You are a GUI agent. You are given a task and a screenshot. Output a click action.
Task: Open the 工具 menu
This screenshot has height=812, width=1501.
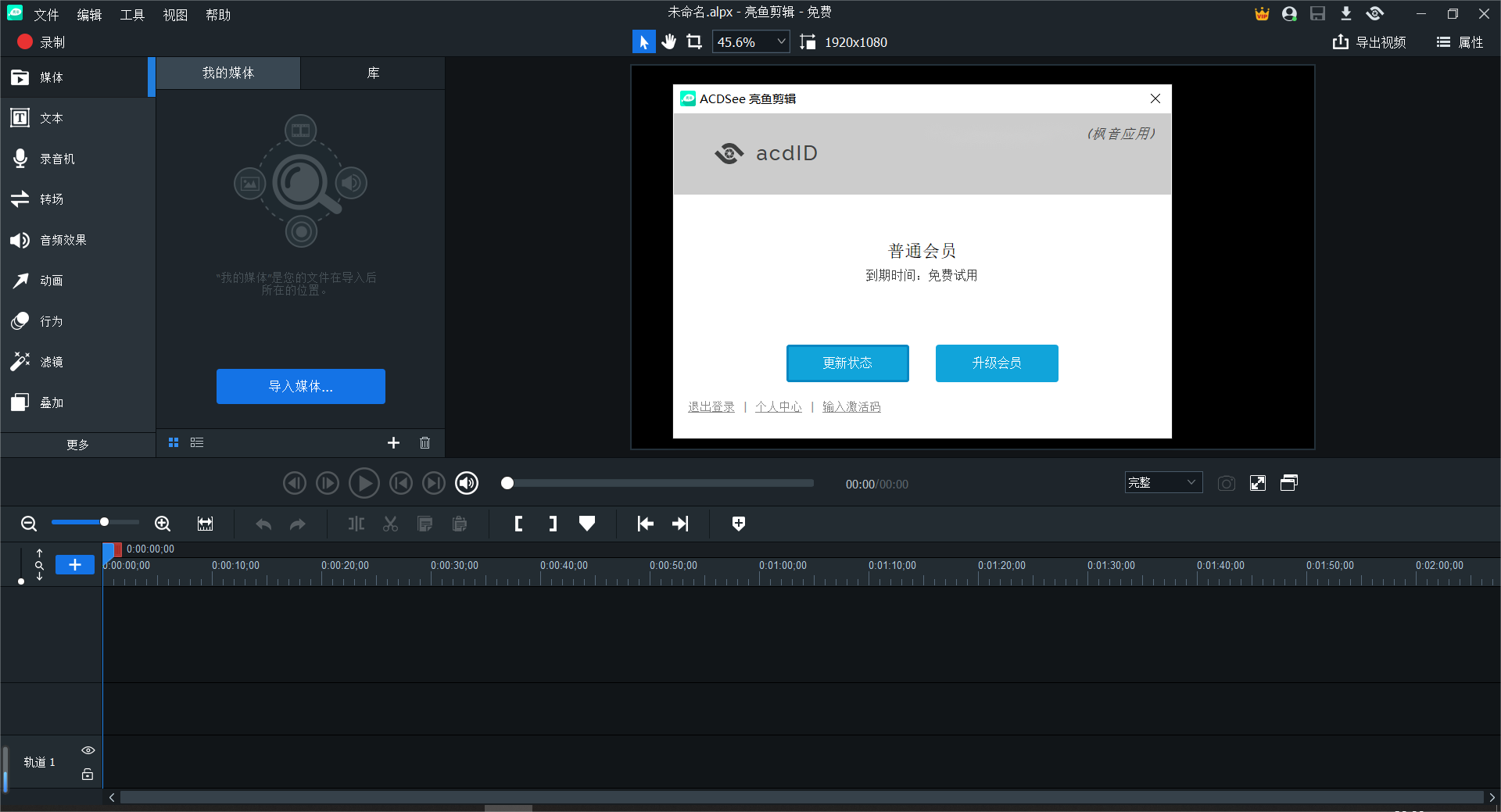tap(132, 15)
